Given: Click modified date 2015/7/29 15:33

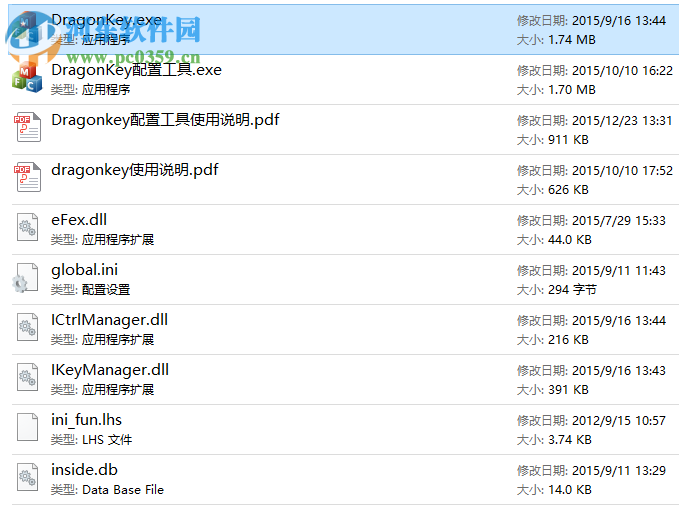Looking at the screenshot, I should (619, 221).
